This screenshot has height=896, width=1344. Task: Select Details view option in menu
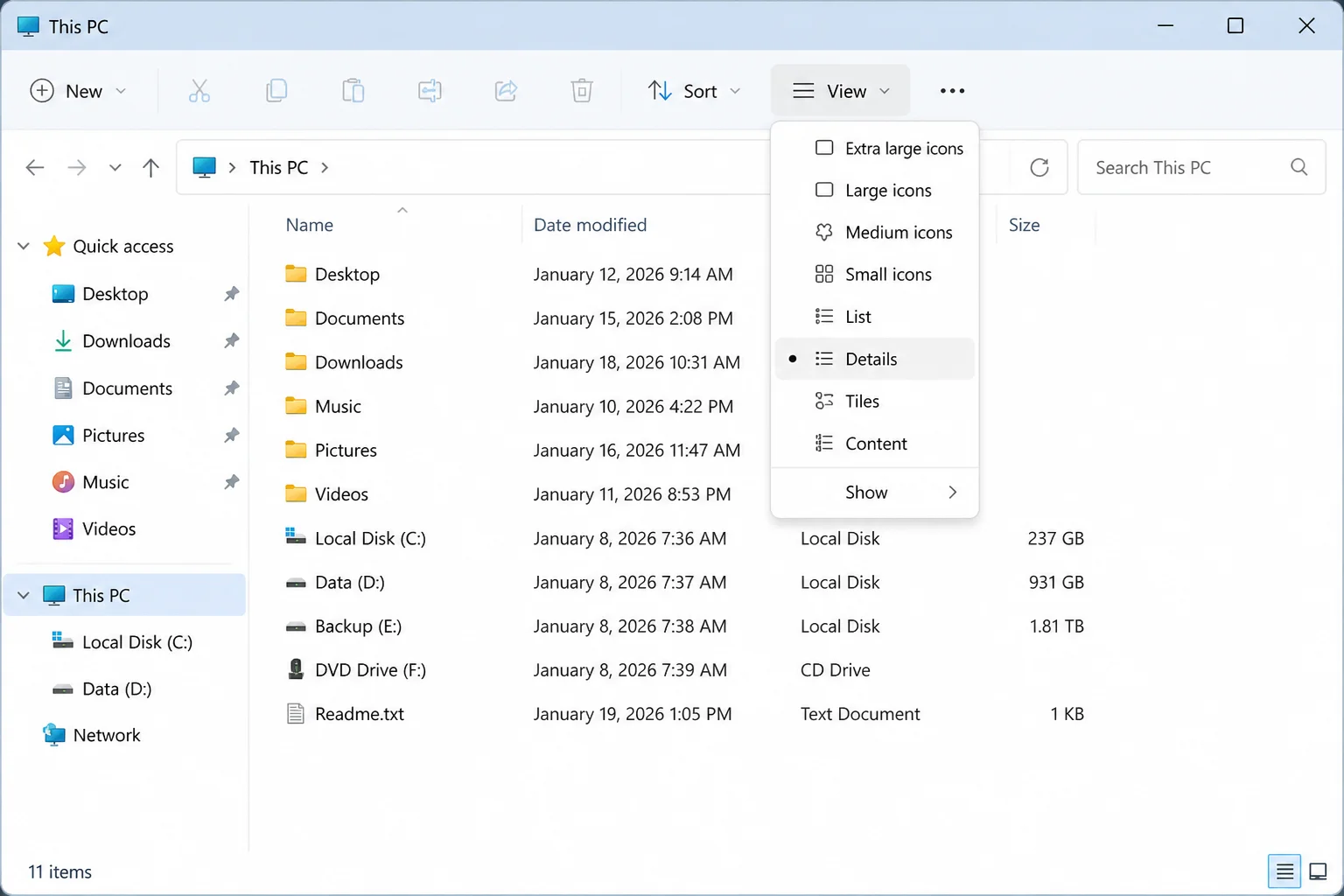(x=875, y=359)
